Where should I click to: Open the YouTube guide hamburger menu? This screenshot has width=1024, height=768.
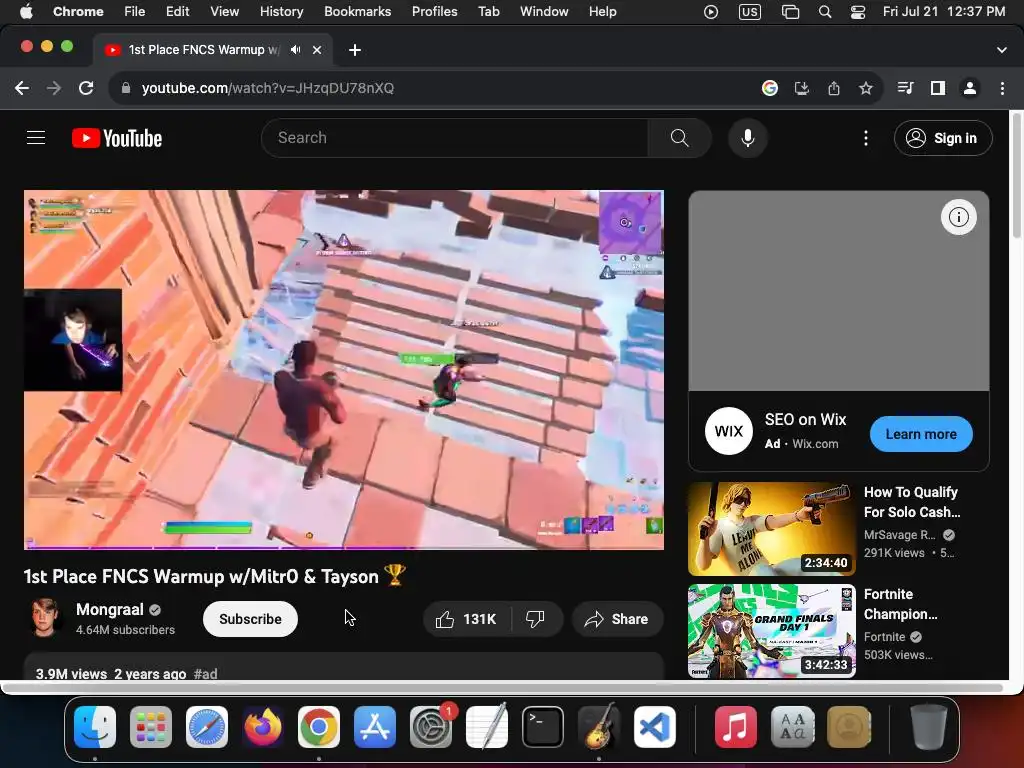coord(36,138)
